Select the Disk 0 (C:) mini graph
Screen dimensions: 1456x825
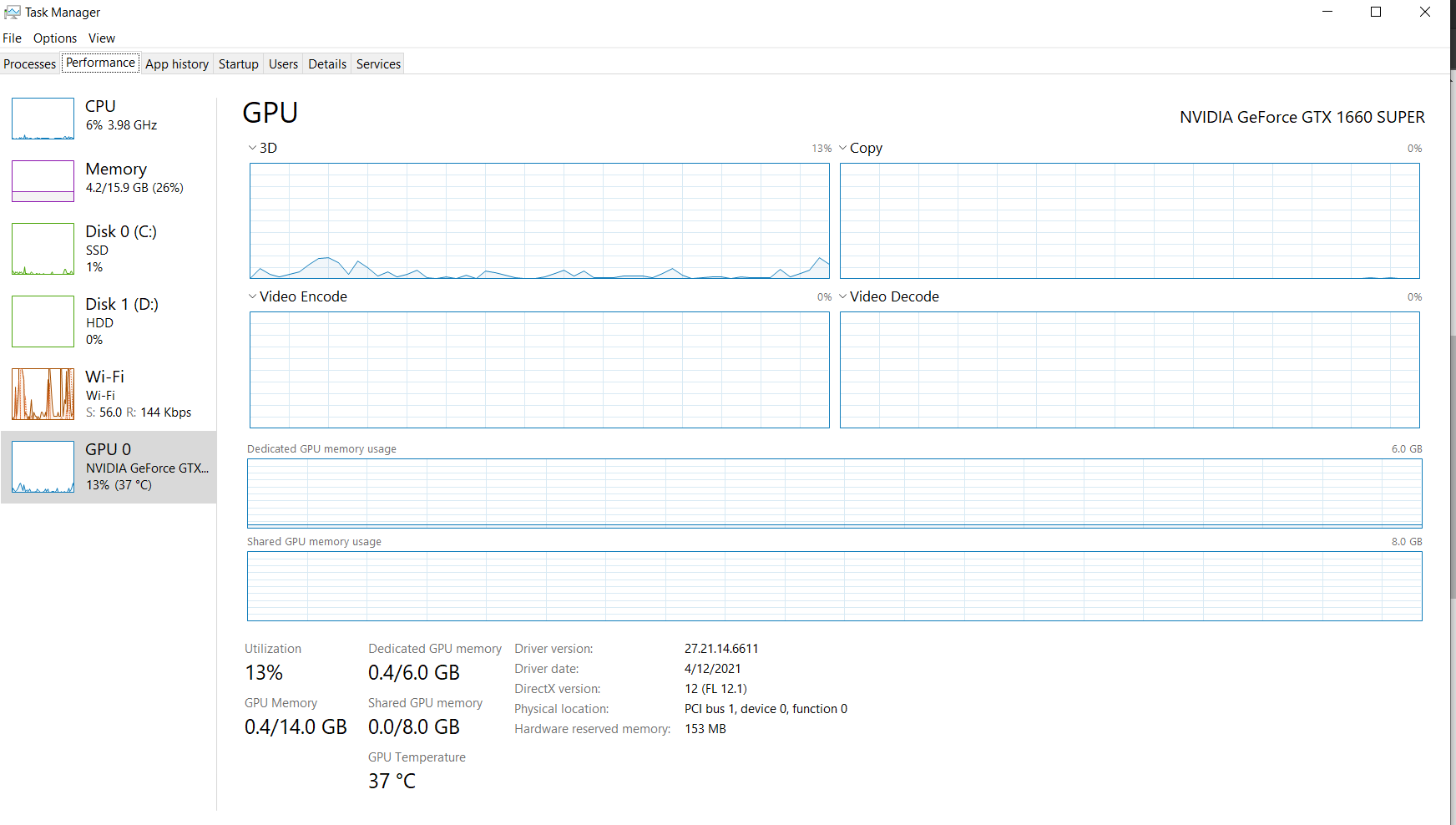pyautogui.click(x=43, y=249)
